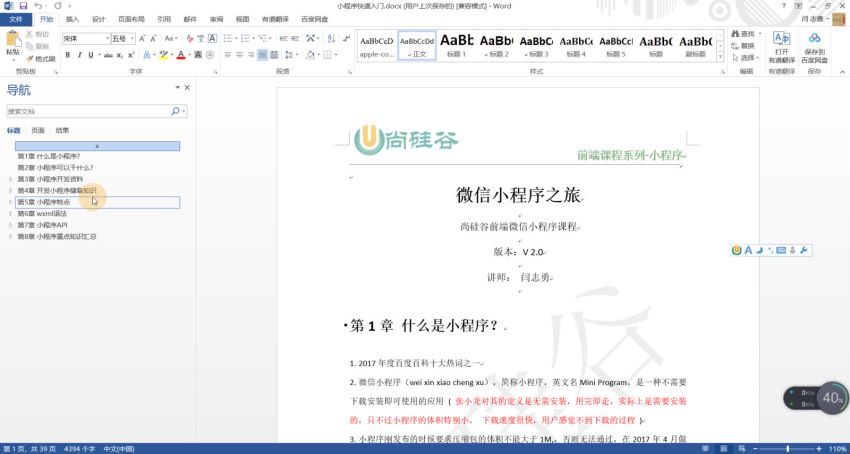Expand 第3章 小程序开发资料 in navigation
The width and height of the screenshot is (850, 454).
10,179
